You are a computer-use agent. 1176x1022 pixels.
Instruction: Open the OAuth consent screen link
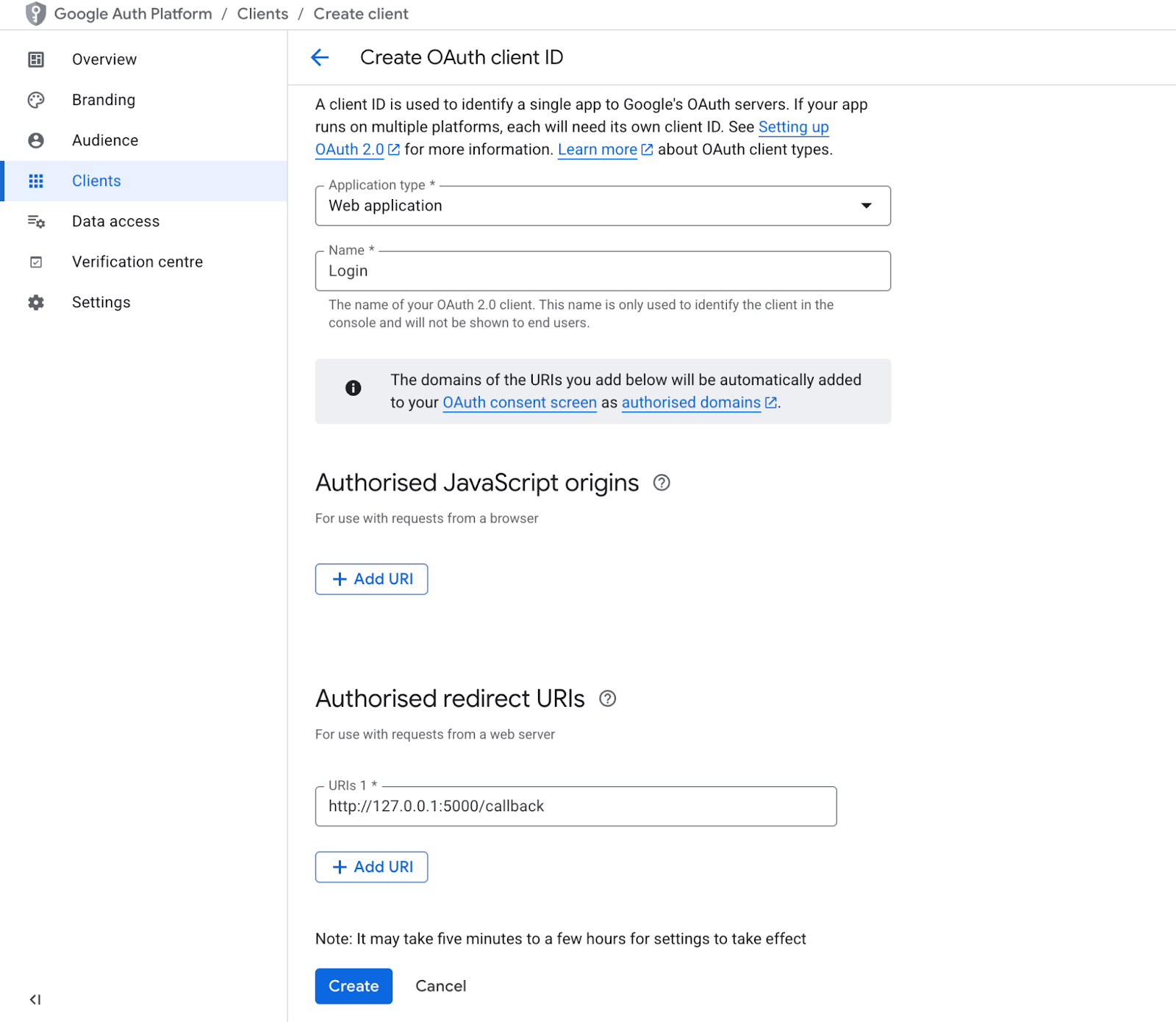tap(520, 403)
